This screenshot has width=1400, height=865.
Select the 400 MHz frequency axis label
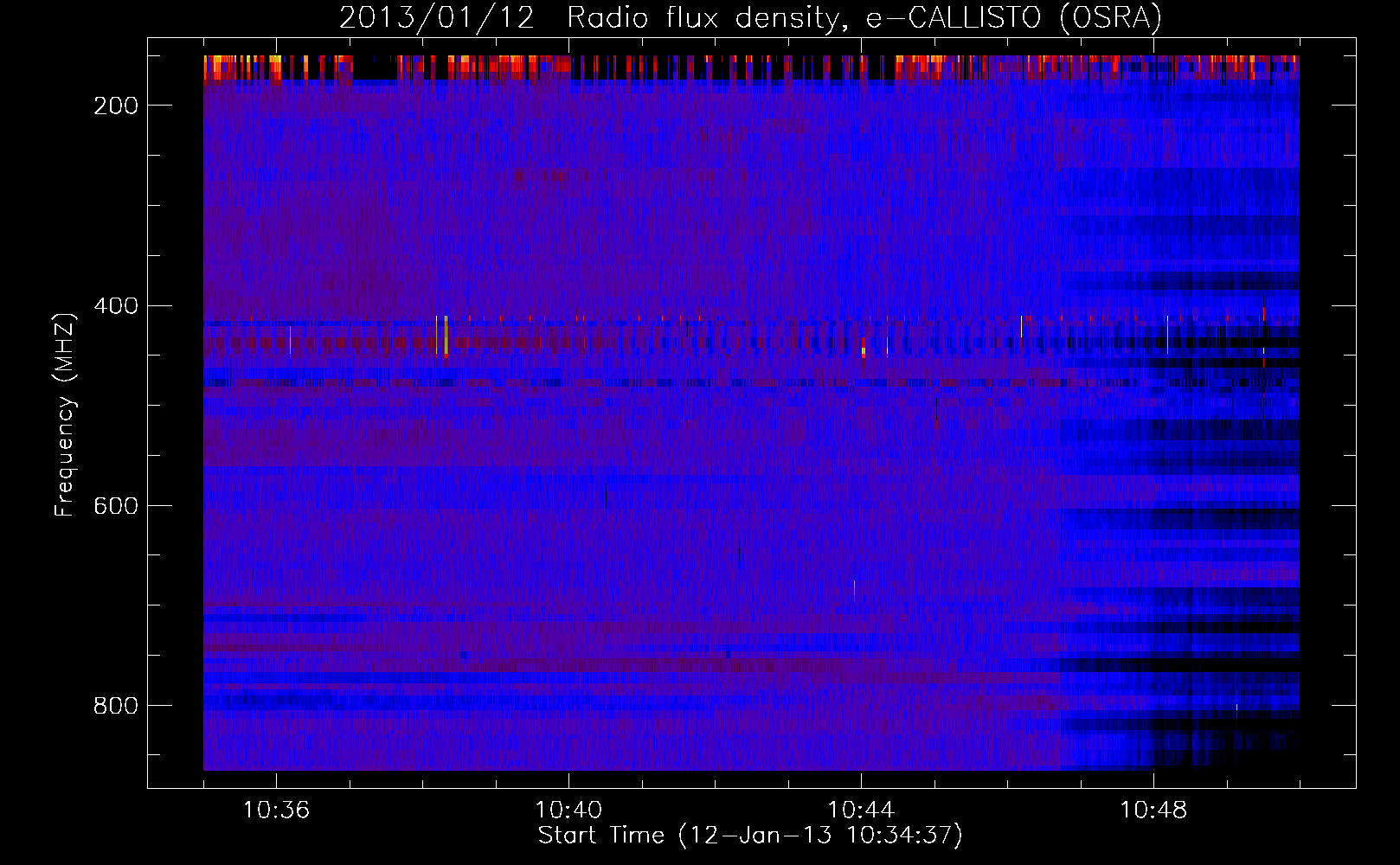[116, 306]
